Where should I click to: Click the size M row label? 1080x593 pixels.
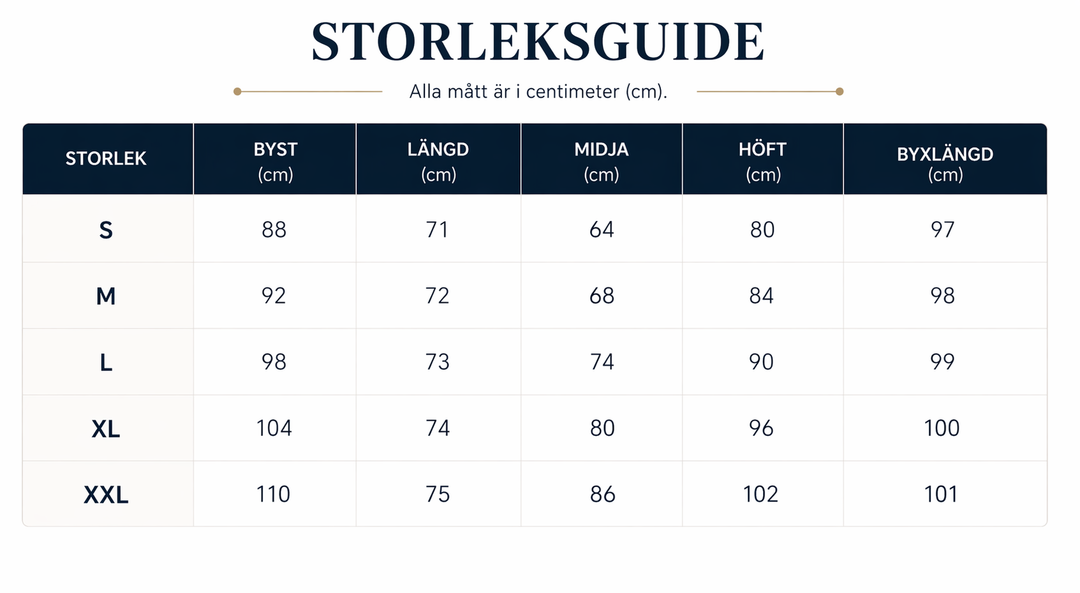[105, 296]
